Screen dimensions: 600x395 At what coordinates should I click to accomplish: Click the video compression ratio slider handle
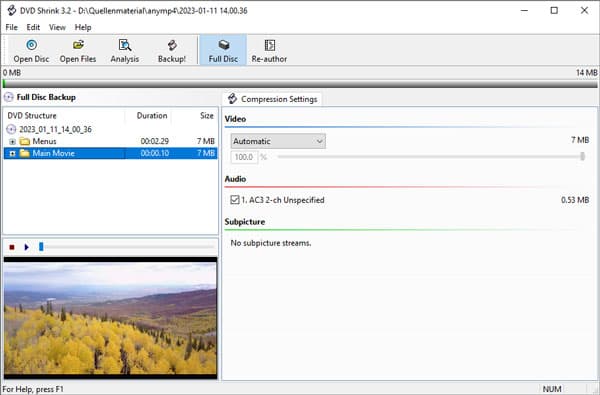(582, 156)
